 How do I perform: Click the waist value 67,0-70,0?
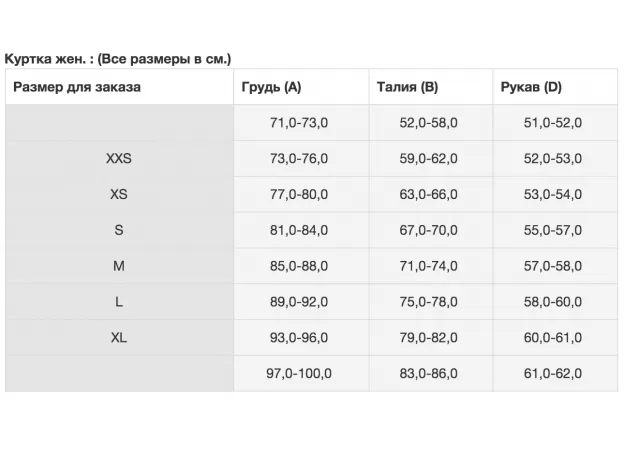click(428, 230)
